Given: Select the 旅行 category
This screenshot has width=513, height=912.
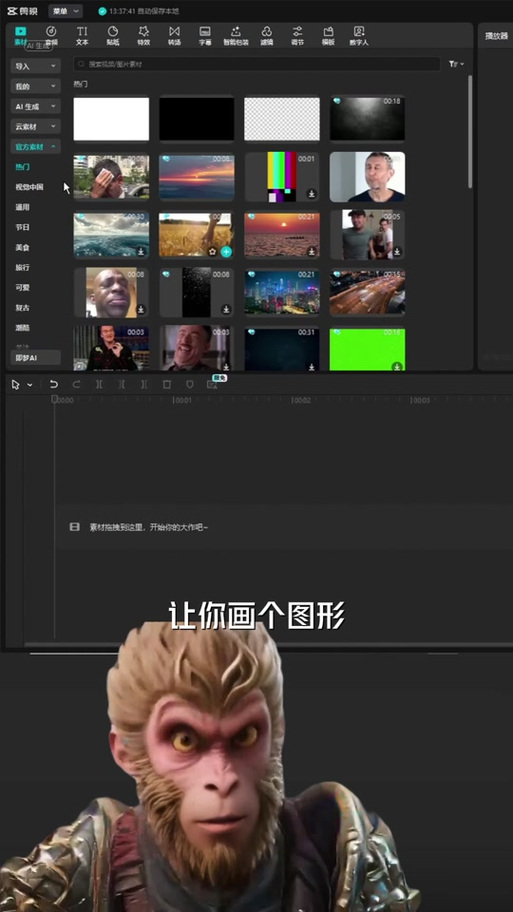Looking at the screenshot, I should coord(22,268).
